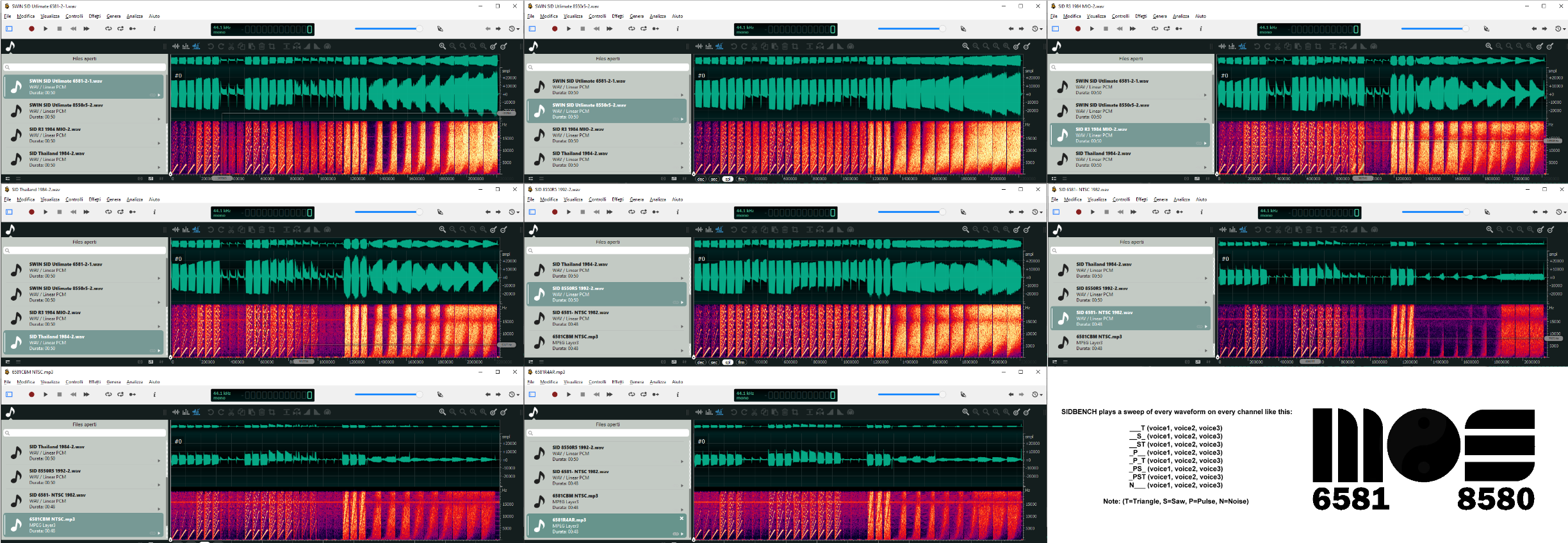Image resolution: width=1568 pixels, height=543 pixels.
Task: Click file search field in 6581CBM NTSC.mp3 window
Action: tap(85, 433)
